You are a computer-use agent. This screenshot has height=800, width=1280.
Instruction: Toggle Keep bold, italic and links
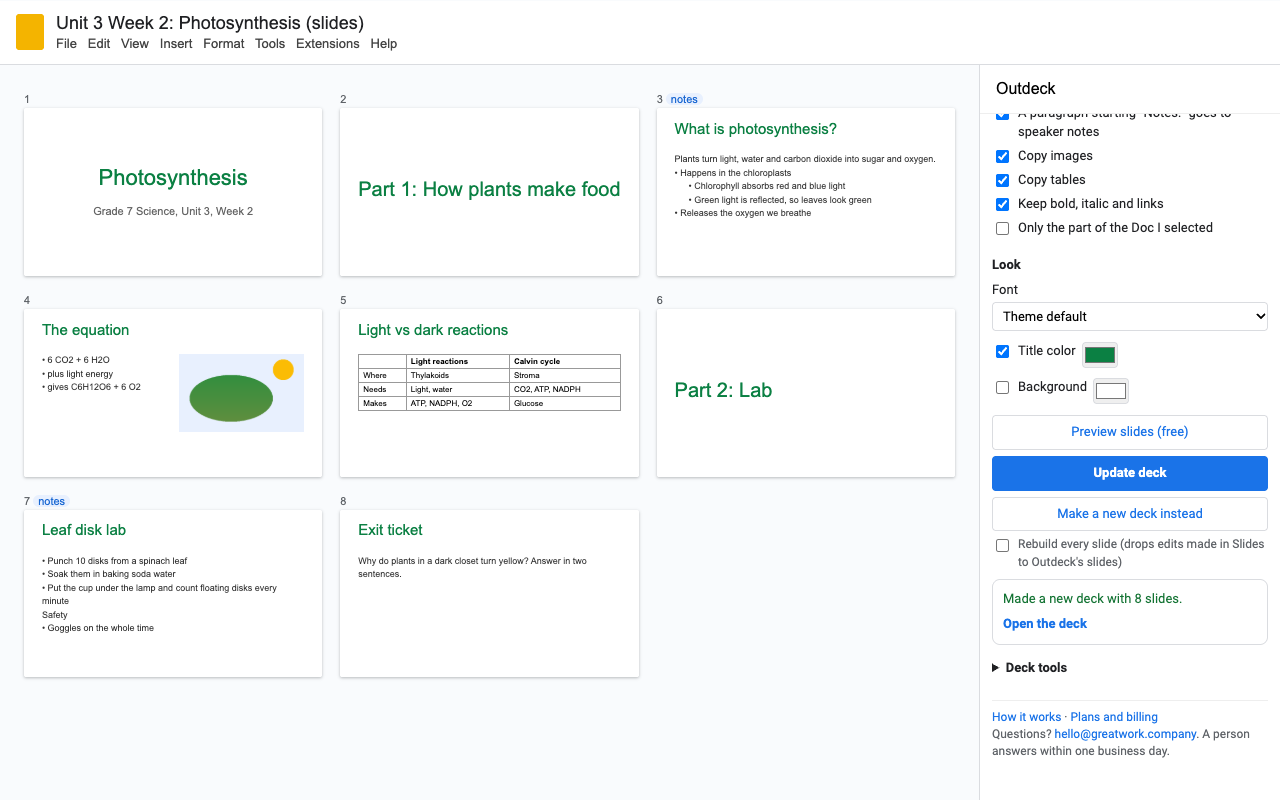1002,204
